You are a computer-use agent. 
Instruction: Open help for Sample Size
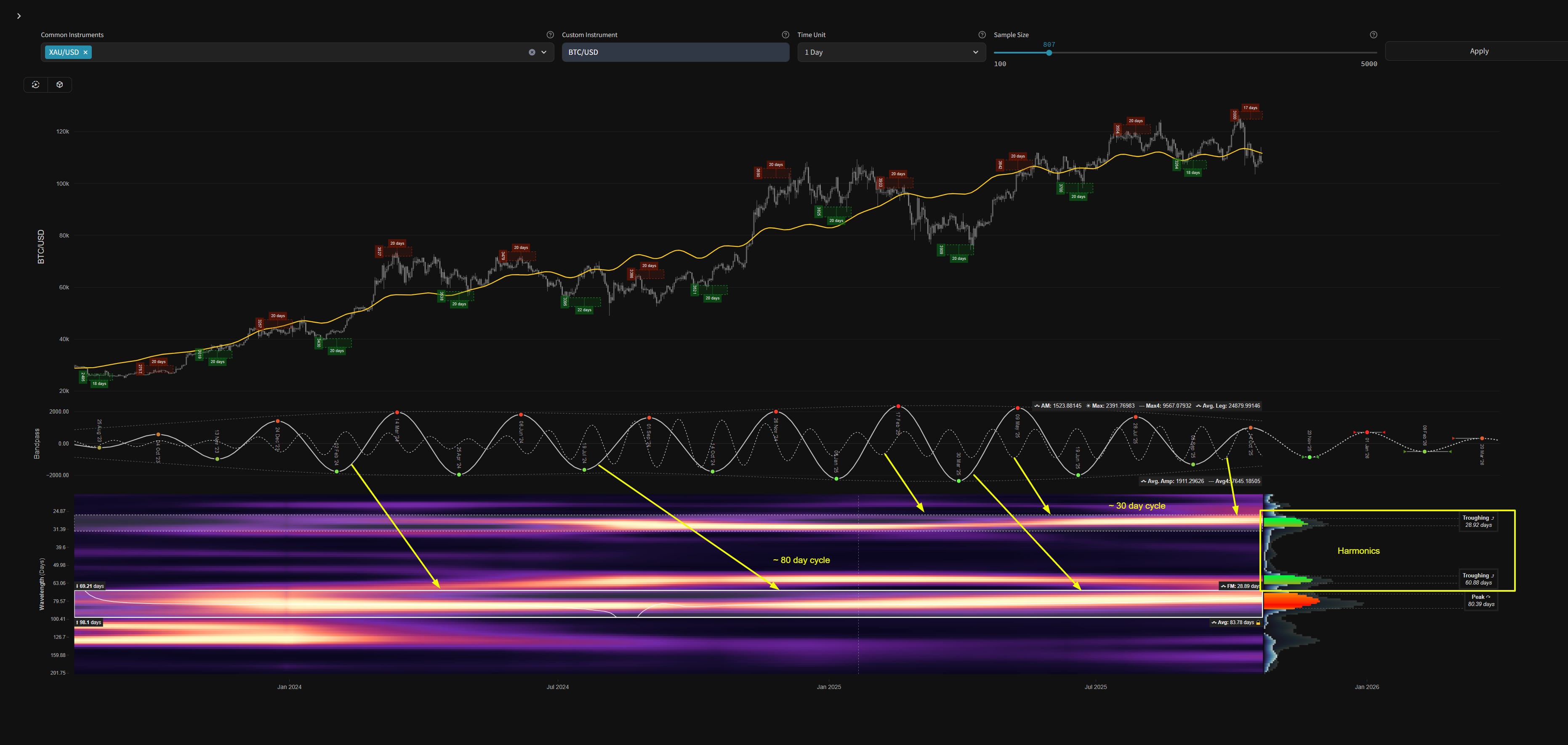tap(1373, 35)
